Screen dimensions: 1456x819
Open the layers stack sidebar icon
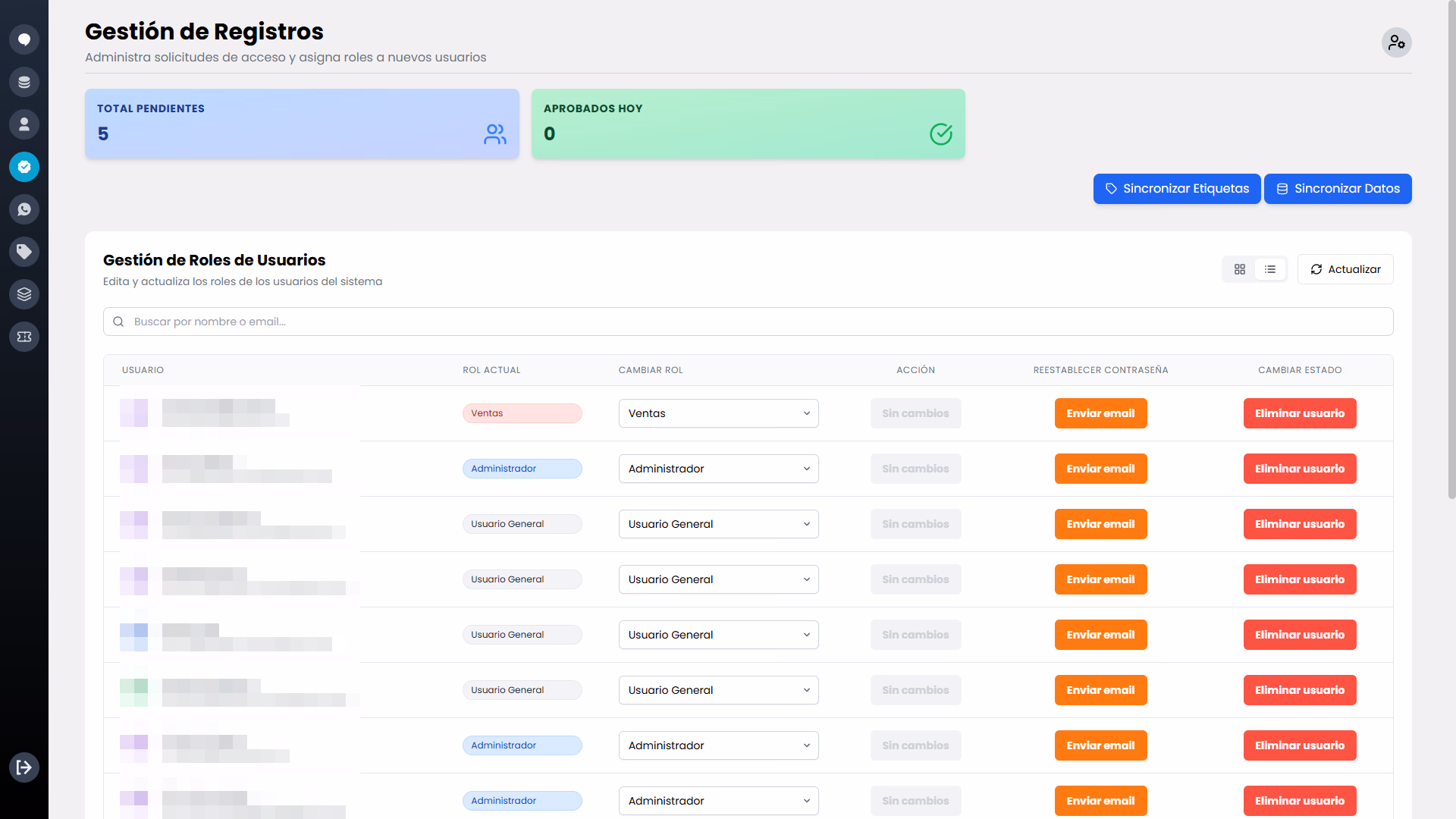[24, 294]
